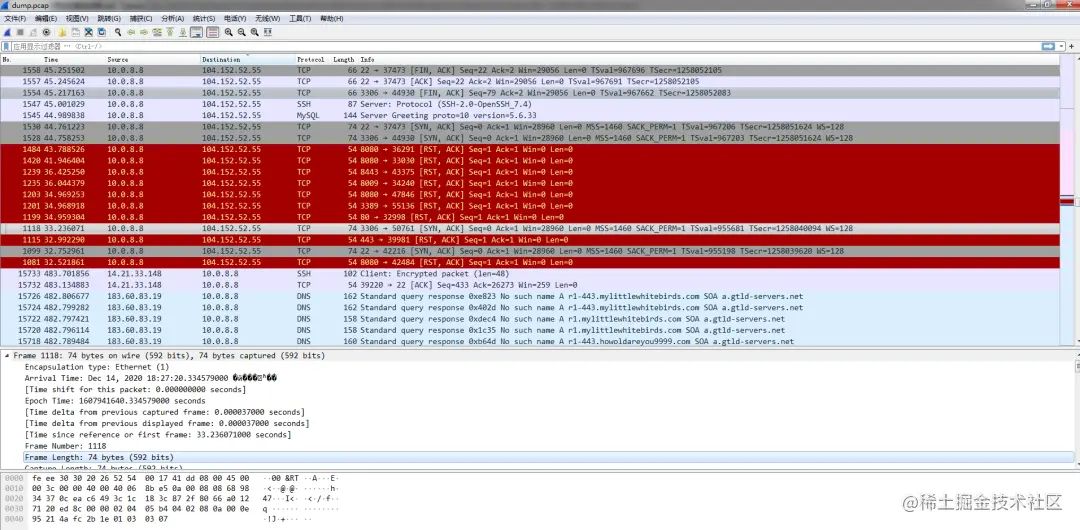Sort by the No. column header
Image resolution: width=1080 pixels, height=530 pixels.
(x=21, y=60)
